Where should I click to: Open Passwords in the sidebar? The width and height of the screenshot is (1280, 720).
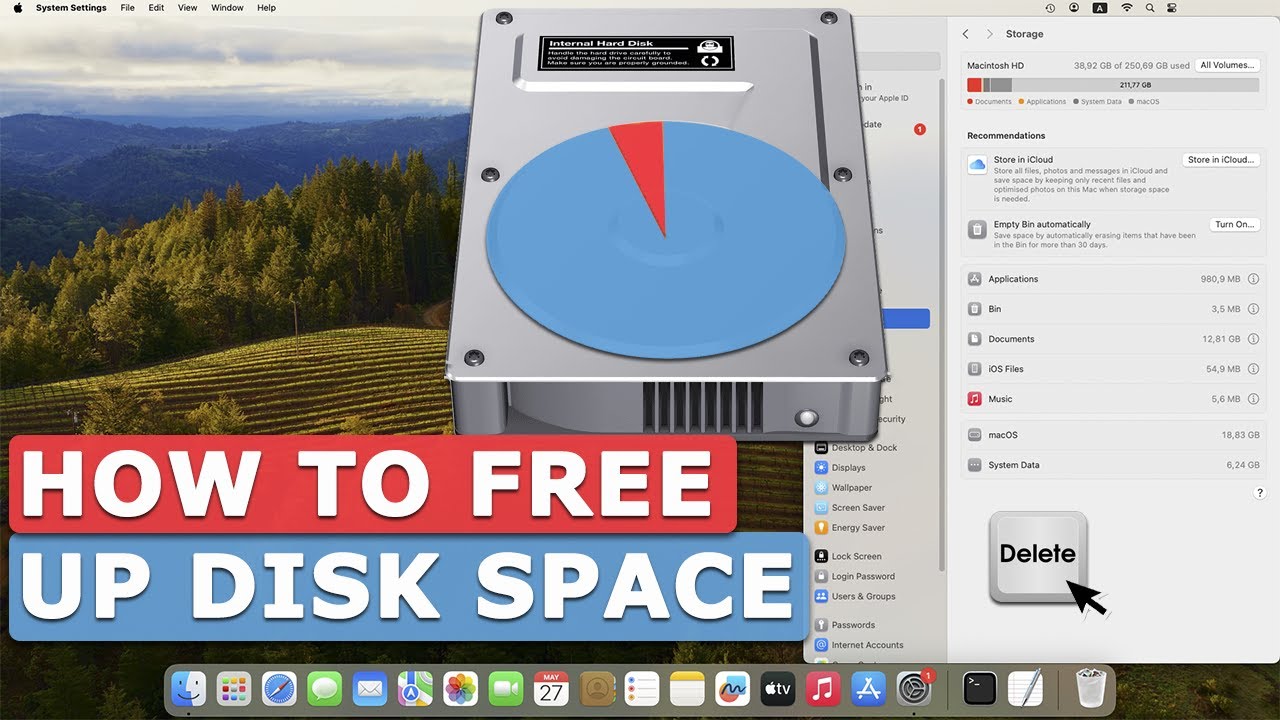pos(846,625)
